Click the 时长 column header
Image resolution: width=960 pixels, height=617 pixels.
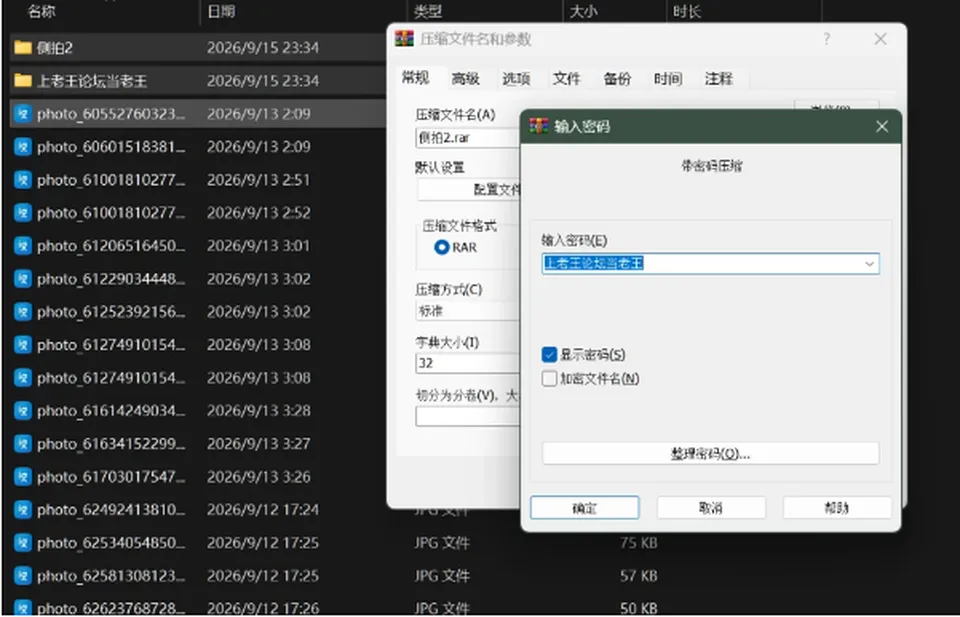tap(686, 11)
